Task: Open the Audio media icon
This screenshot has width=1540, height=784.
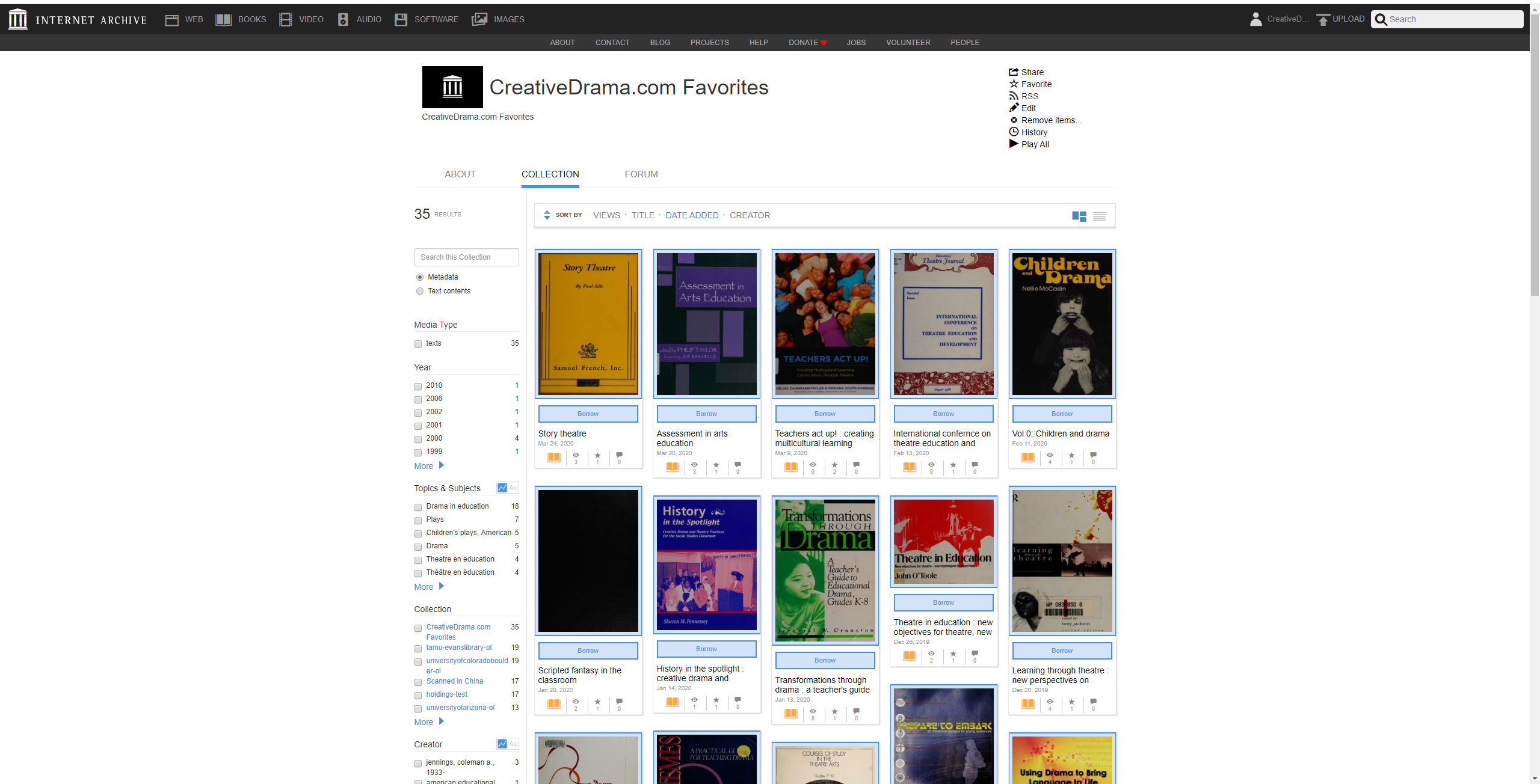Action: point(343,20)
